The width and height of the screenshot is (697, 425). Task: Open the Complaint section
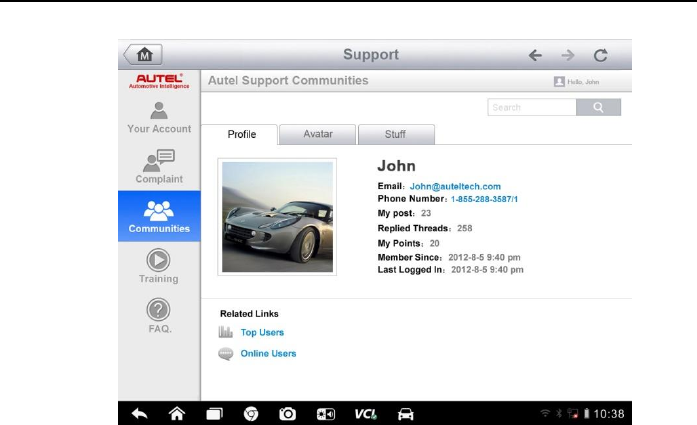[x=159, y=167]
